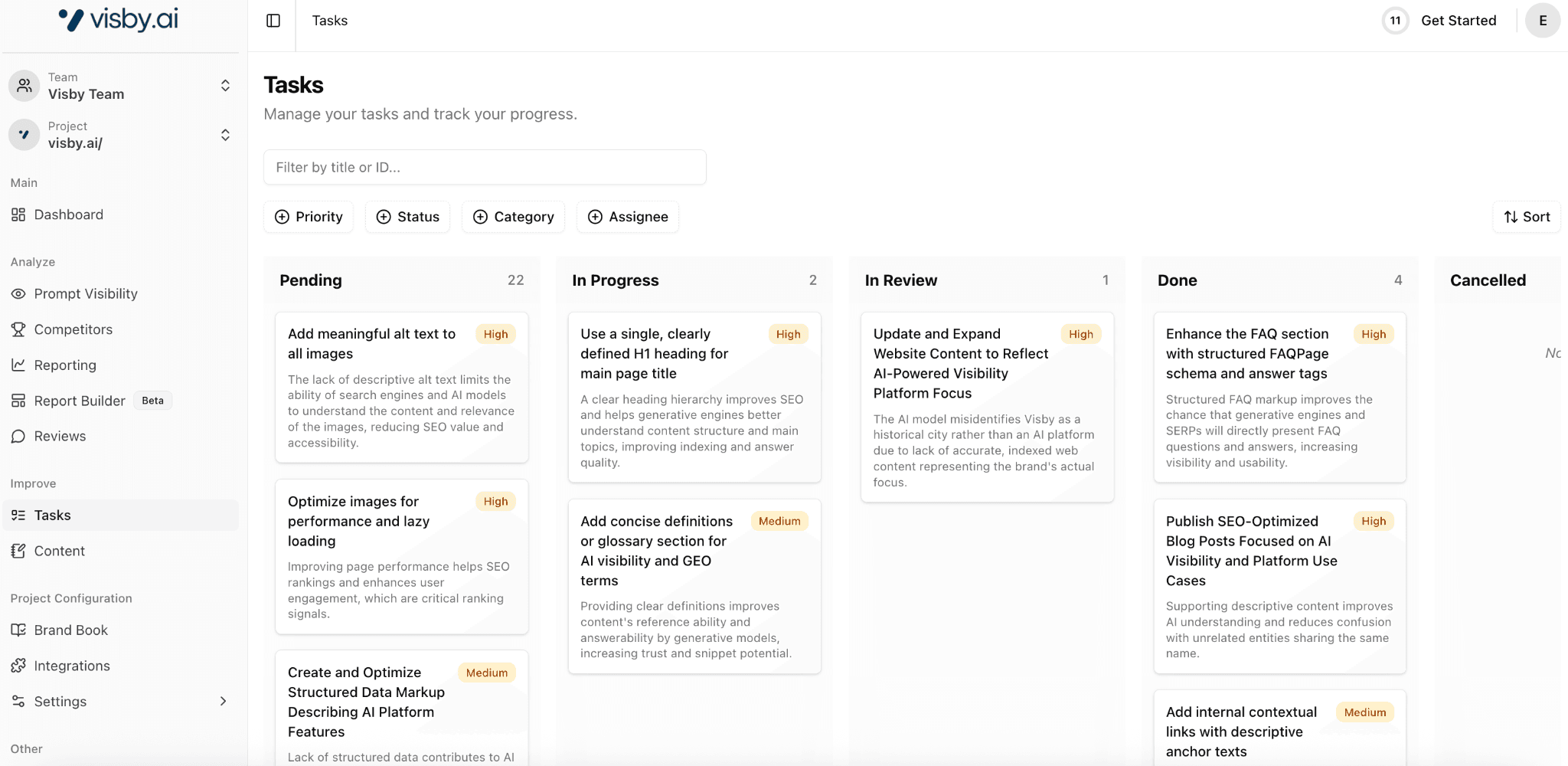This screenshot has width=1568, height=766.
Task: Click the user avatar E
Action: [1543, 21]
